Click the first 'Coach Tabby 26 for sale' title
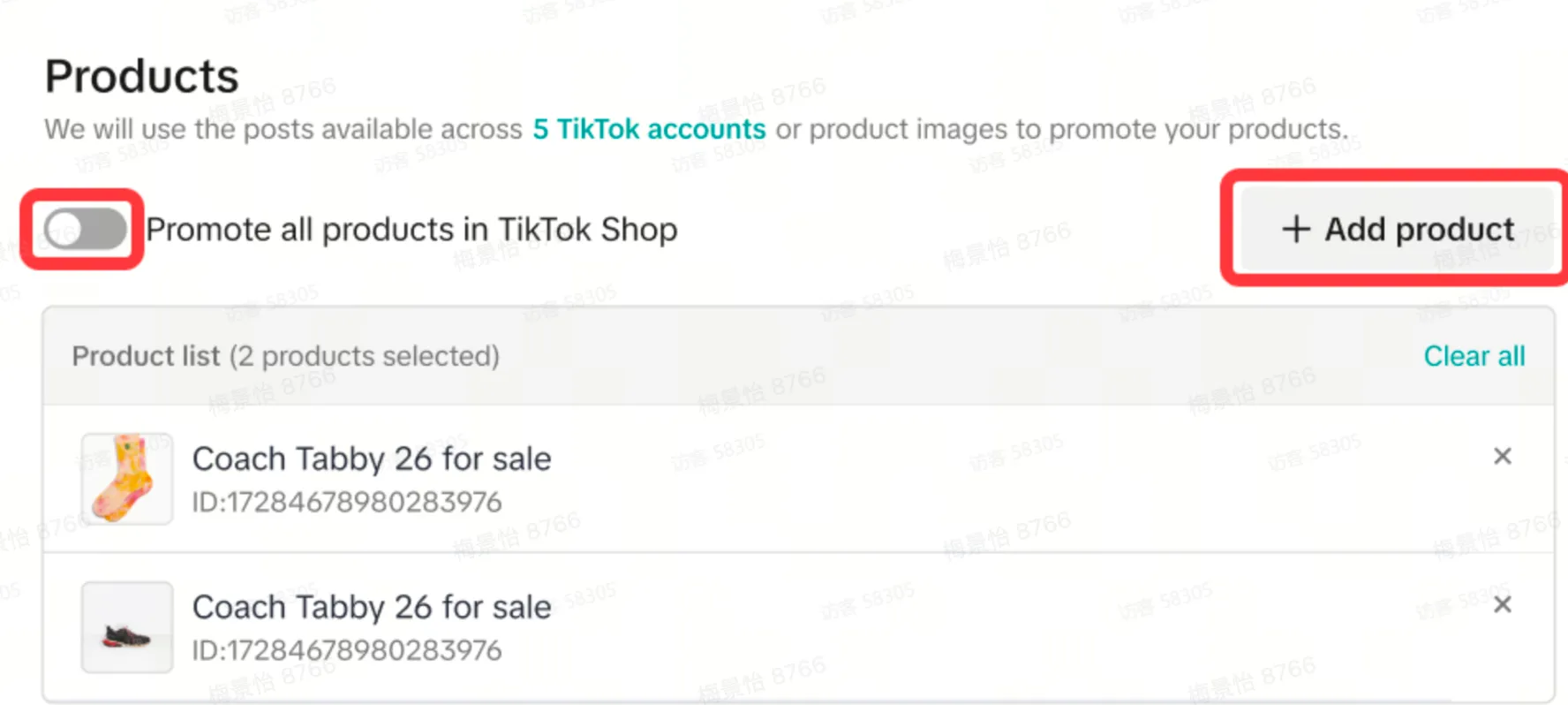Screen dimensions: 1568x705 372,459
